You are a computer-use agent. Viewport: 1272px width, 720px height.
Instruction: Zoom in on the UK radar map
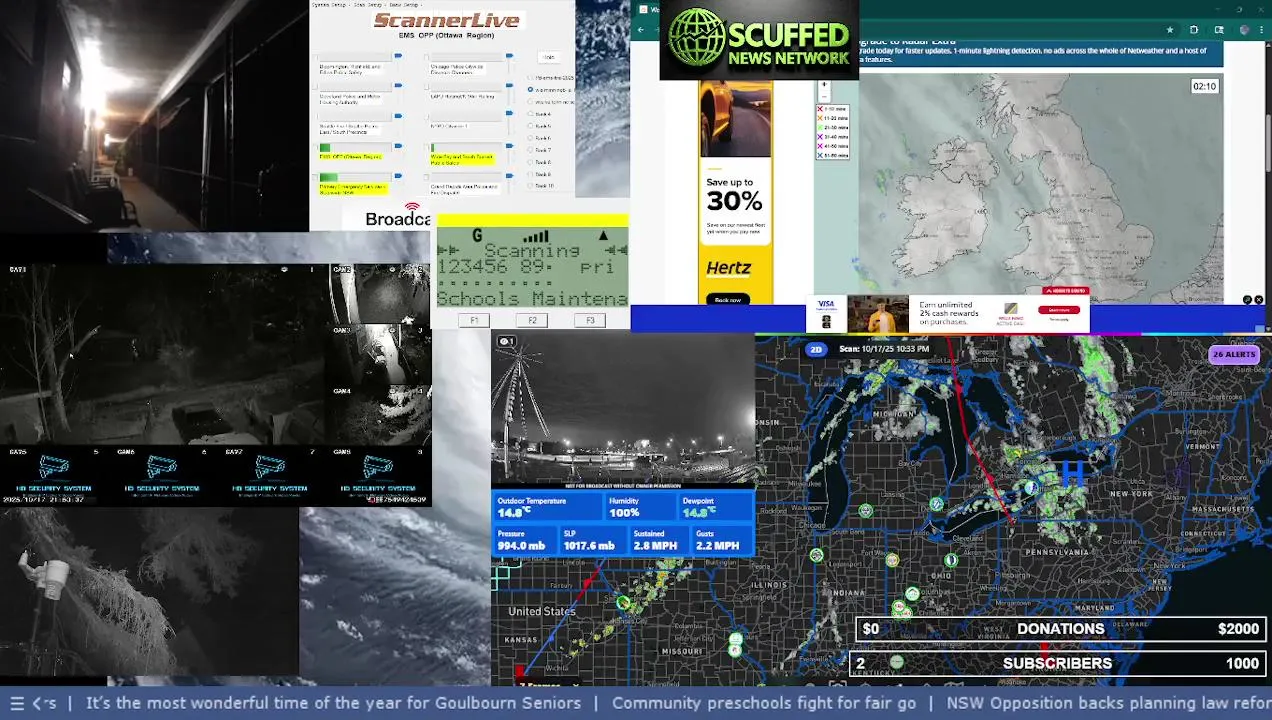tap(824, 84)
